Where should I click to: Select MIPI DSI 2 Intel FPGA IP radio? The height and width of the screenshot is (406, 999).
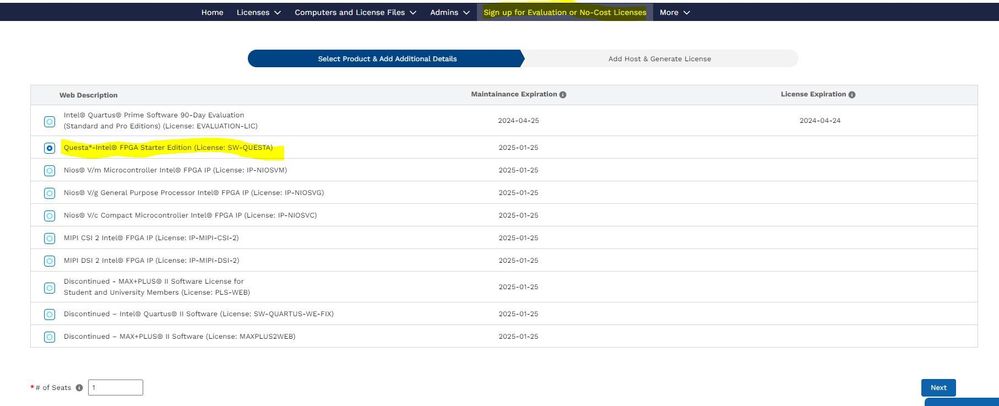[49, 261]
